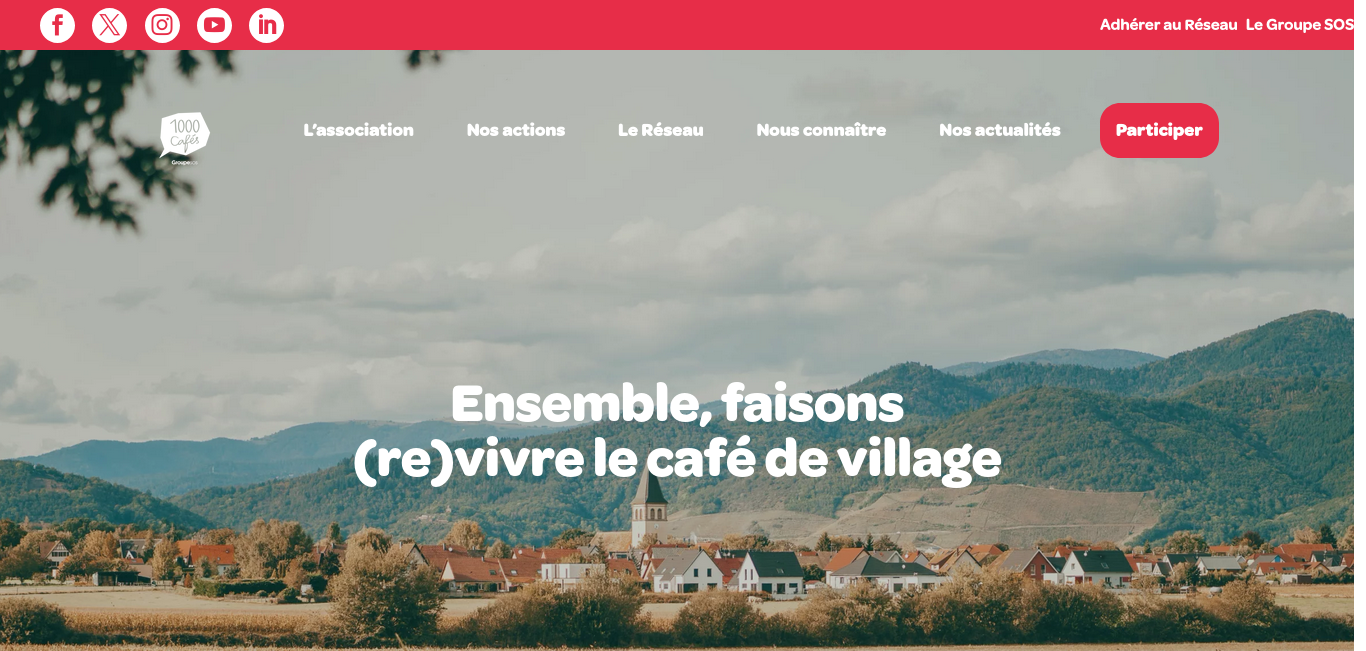Open the L'association menu
The height and width of the screenshot is (651, 1366).
pyautogui.click(x=358, y=130)
